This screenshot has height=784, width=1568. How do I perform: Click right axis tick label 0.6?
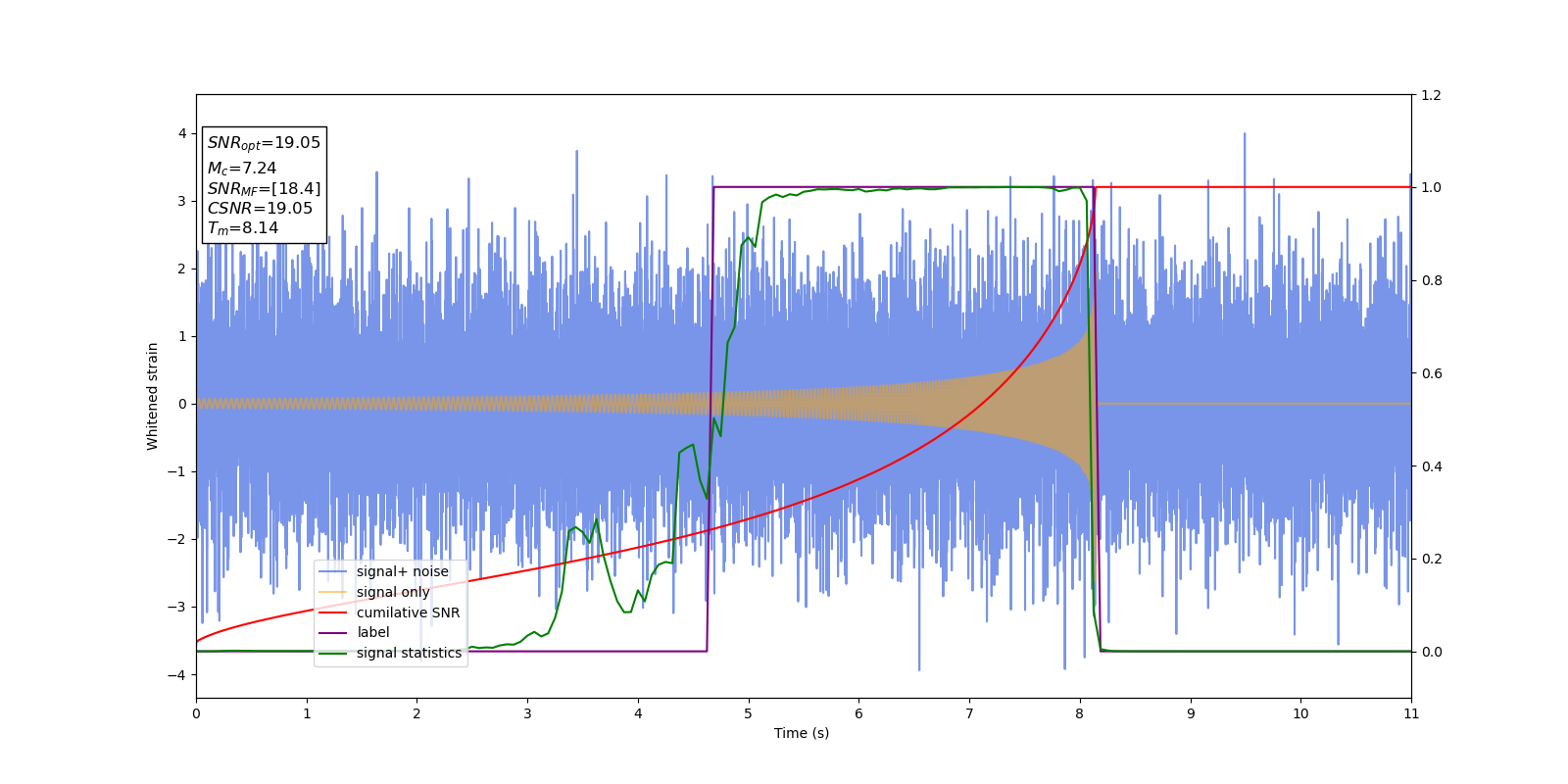click(x=1431, y=373)
